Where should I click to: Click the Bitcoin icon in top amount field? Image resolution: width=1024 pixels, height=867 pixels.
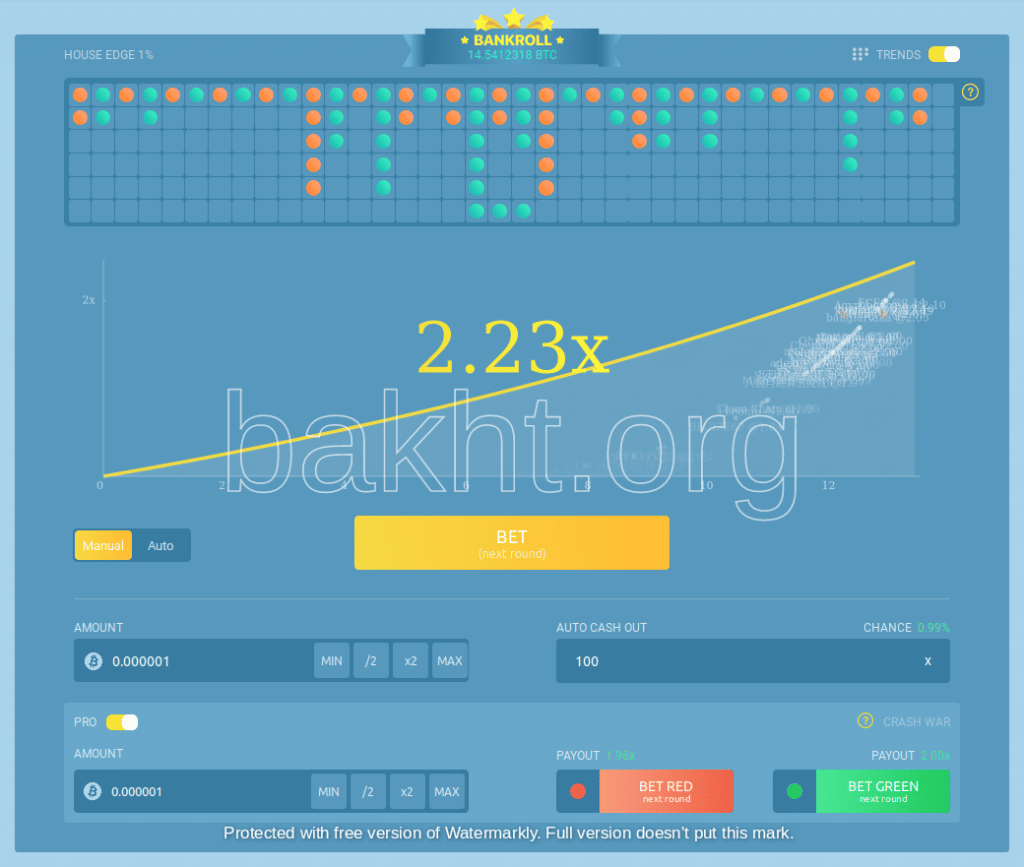pyautogui.click(x=93, y=661)
